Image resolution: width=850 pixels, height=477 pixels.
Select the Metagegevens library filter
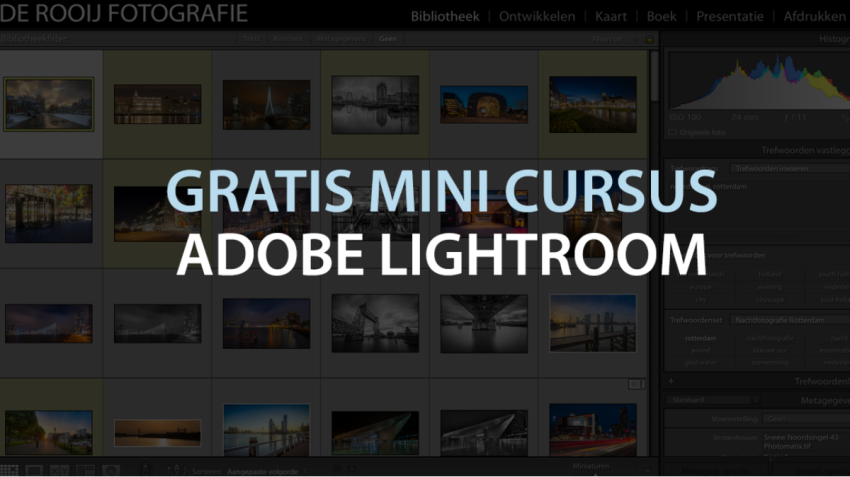point(341,39)
